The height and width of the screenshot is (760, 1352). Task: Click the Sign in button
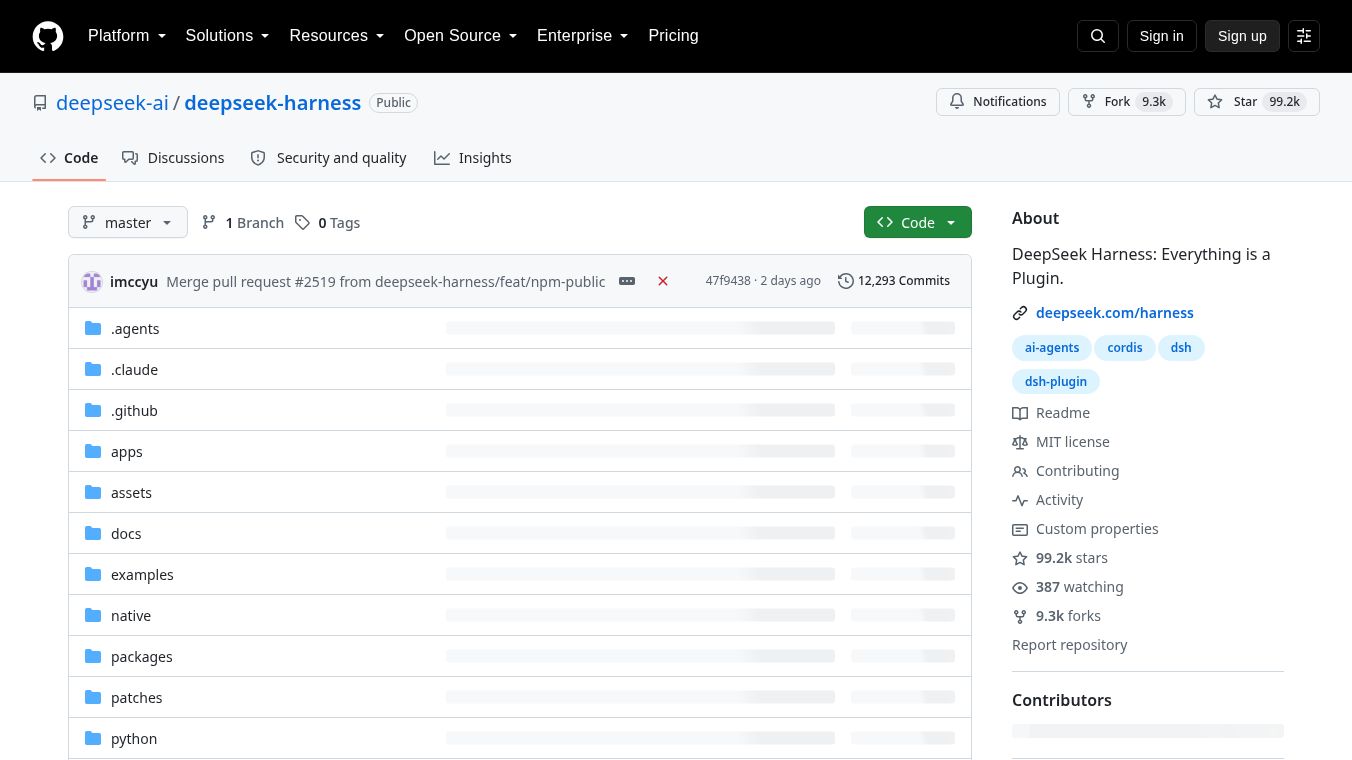point(1161,36)
